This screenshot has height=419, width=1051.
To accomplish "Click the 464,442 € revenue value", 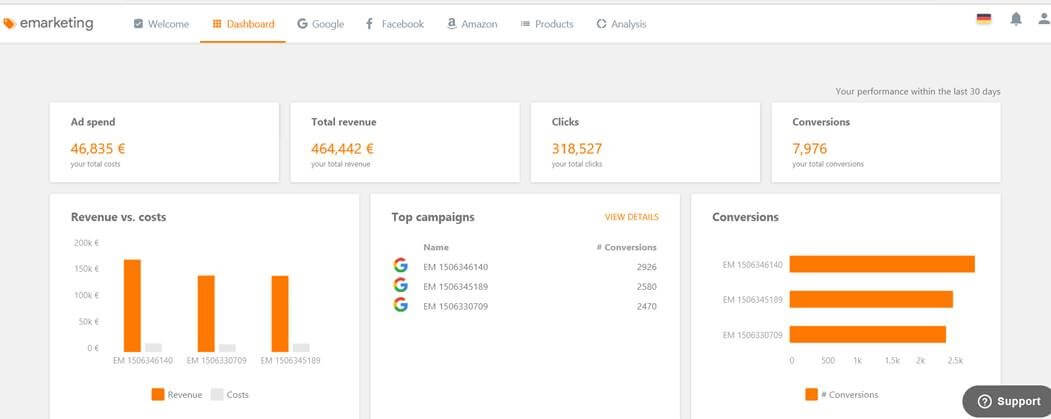I will (x=343, y=149).
